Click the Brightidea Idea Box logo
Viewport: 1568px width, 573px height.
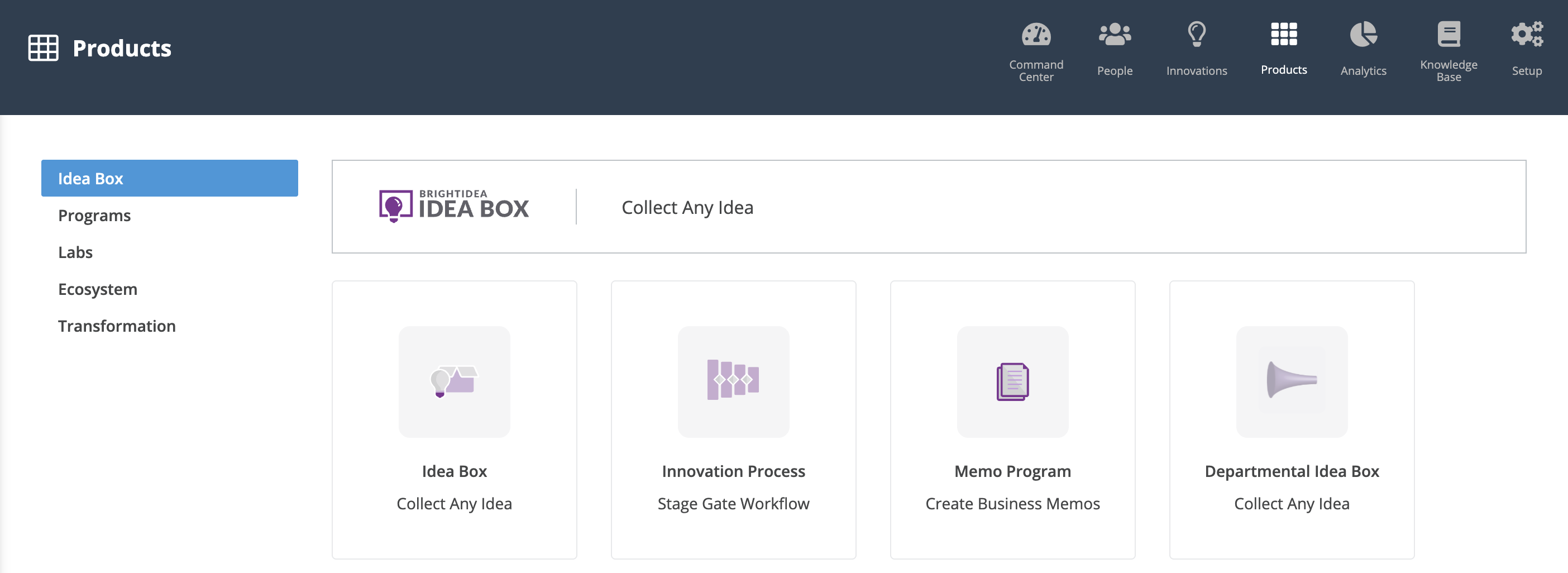454,206
